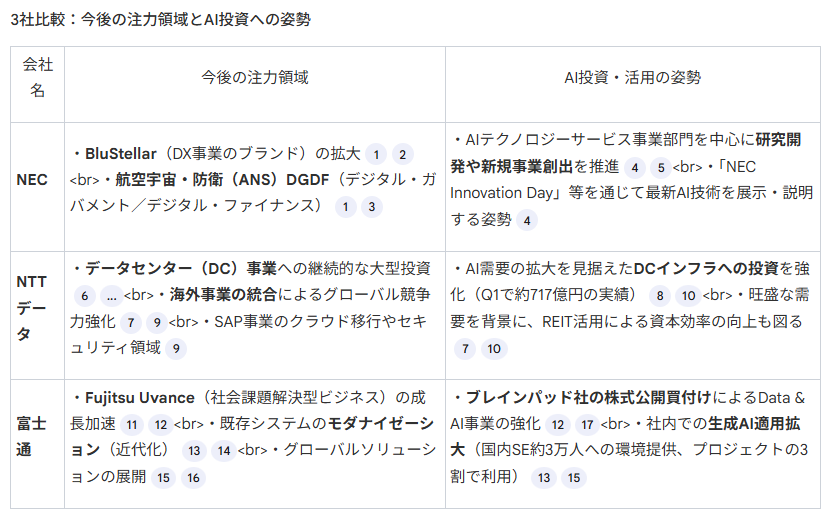Select the NEC row label
The width and height of the screenshot is (834, 528).
pos(32,180)
